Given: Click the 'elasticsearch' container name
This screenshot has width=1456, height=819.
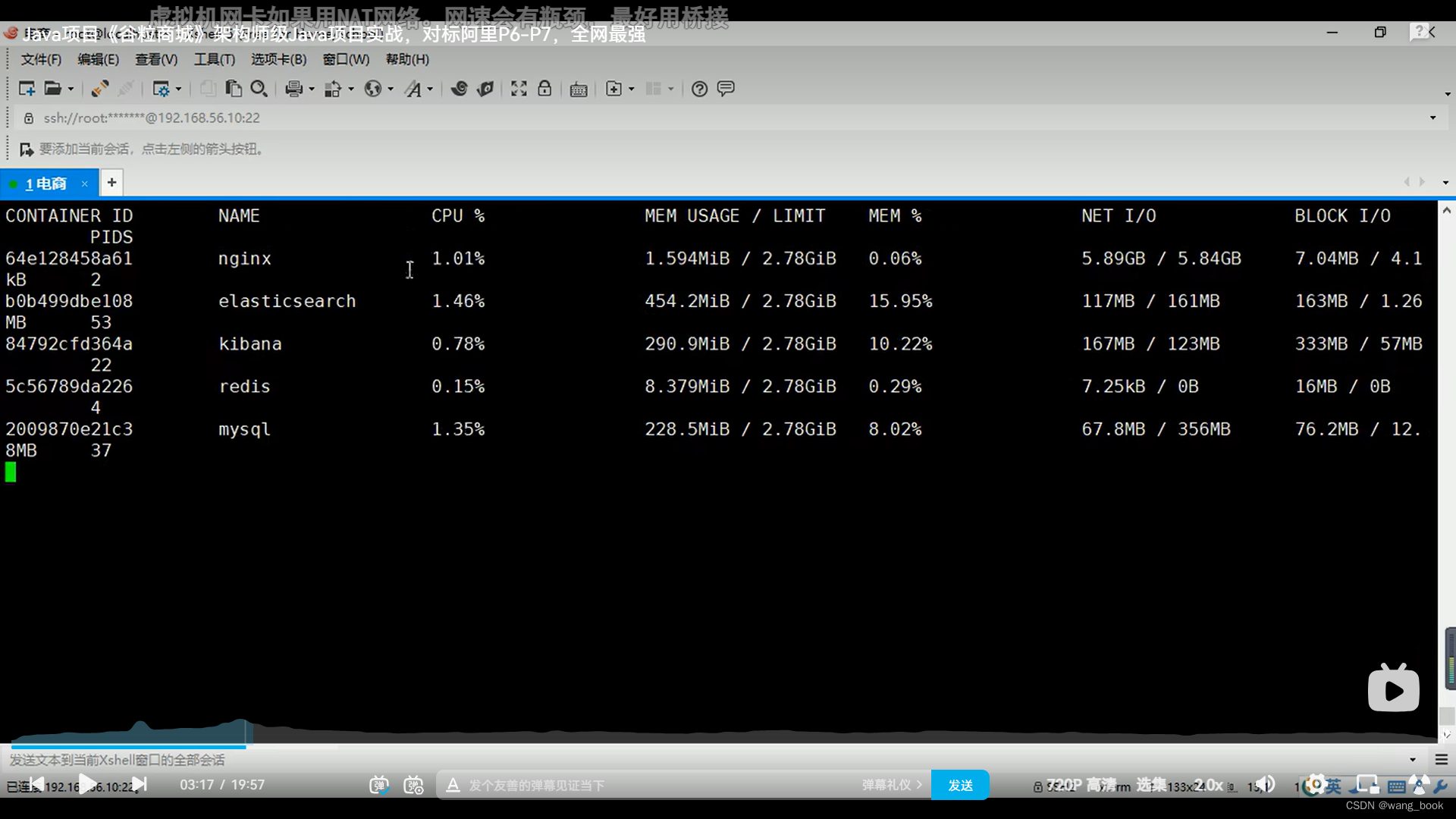Looking at the screenshot, I should [x=287, y=301].
